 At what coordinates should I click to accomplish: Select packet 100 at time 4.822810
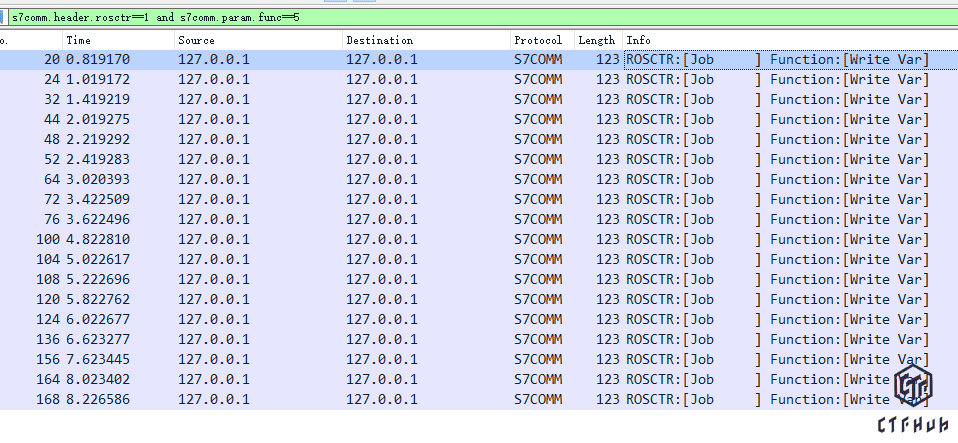pyautogui.click(x=300, y=240)
